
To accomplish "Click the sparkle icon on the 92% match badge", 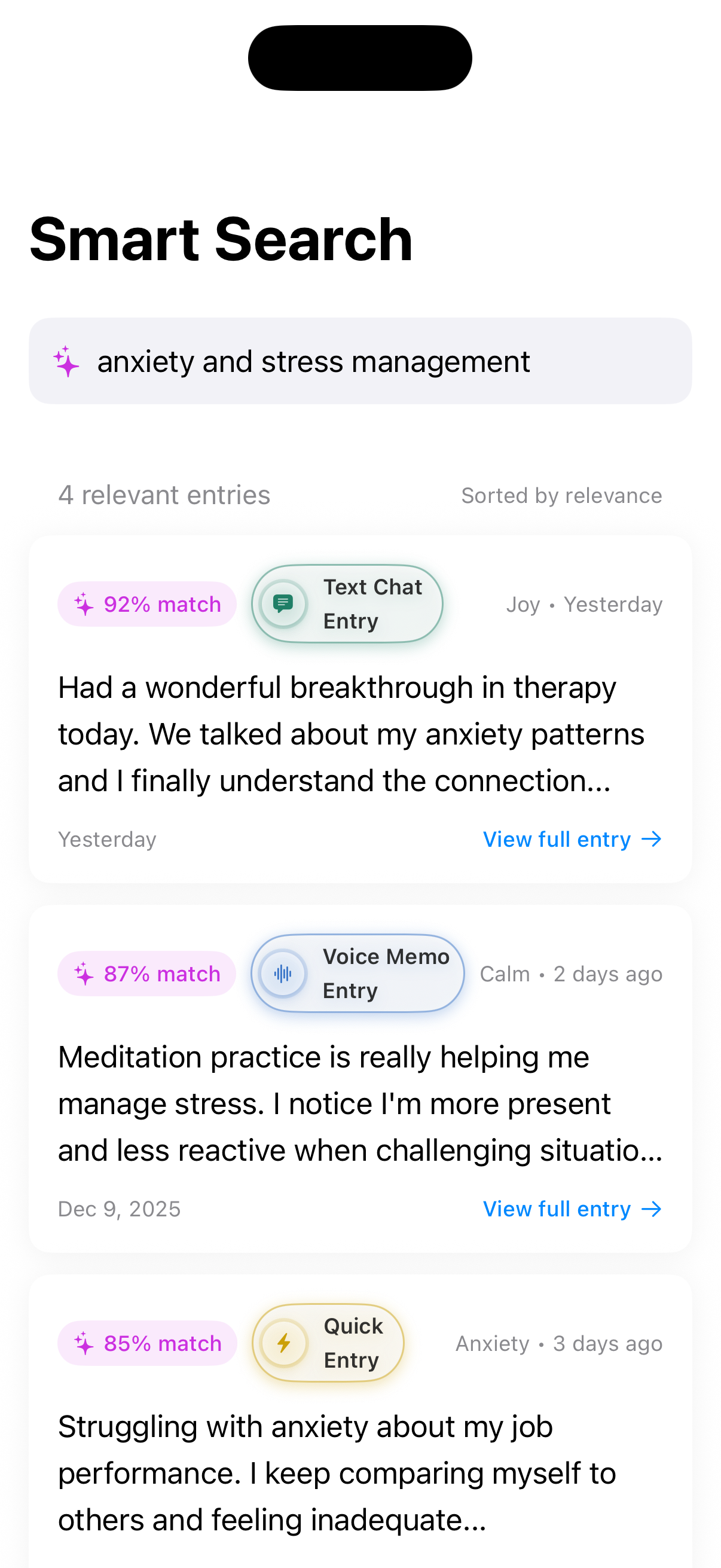I will point(82,603).
